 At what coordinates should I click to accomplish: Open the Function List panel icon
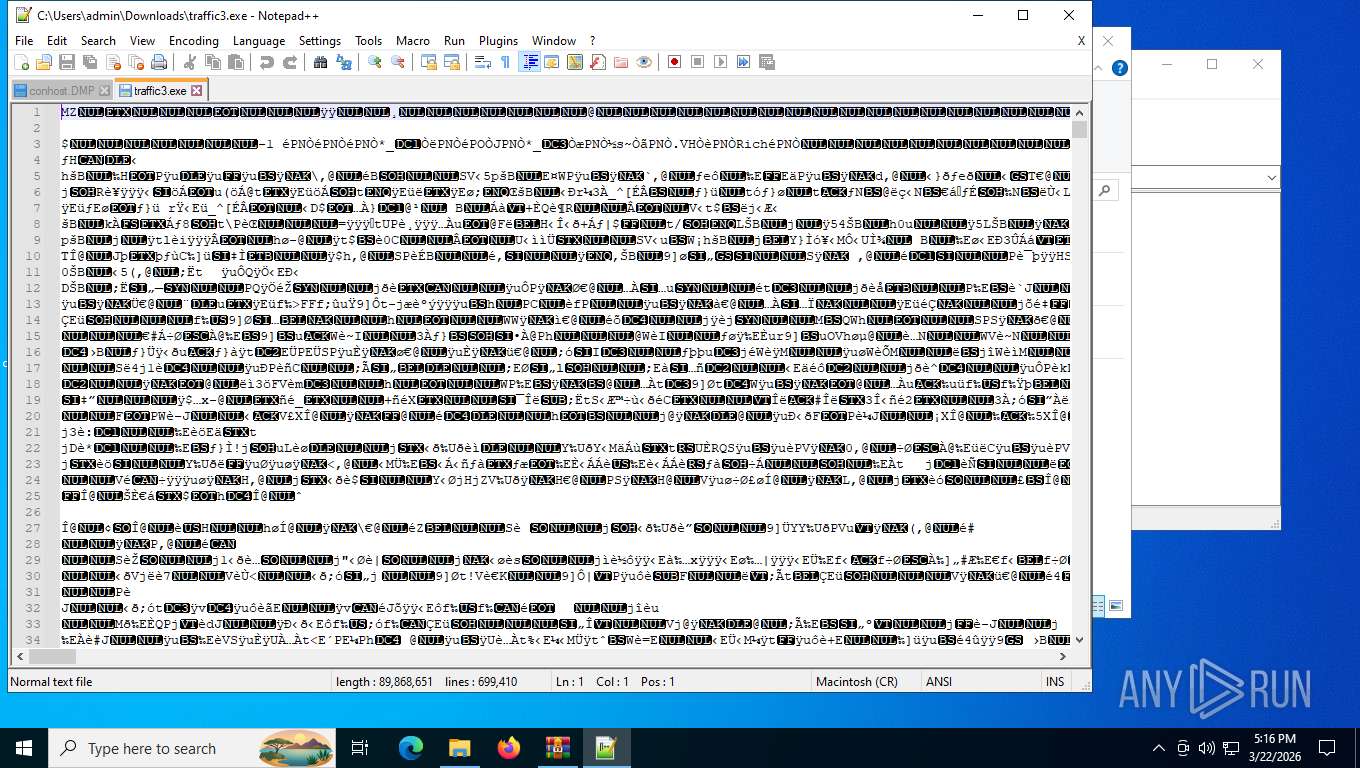coord(597,62)
